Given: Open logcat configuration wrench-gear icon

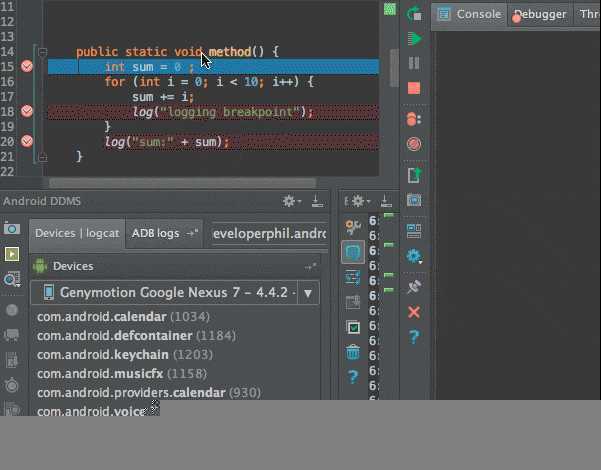Looking at the screenshot, I should point(353,227).
